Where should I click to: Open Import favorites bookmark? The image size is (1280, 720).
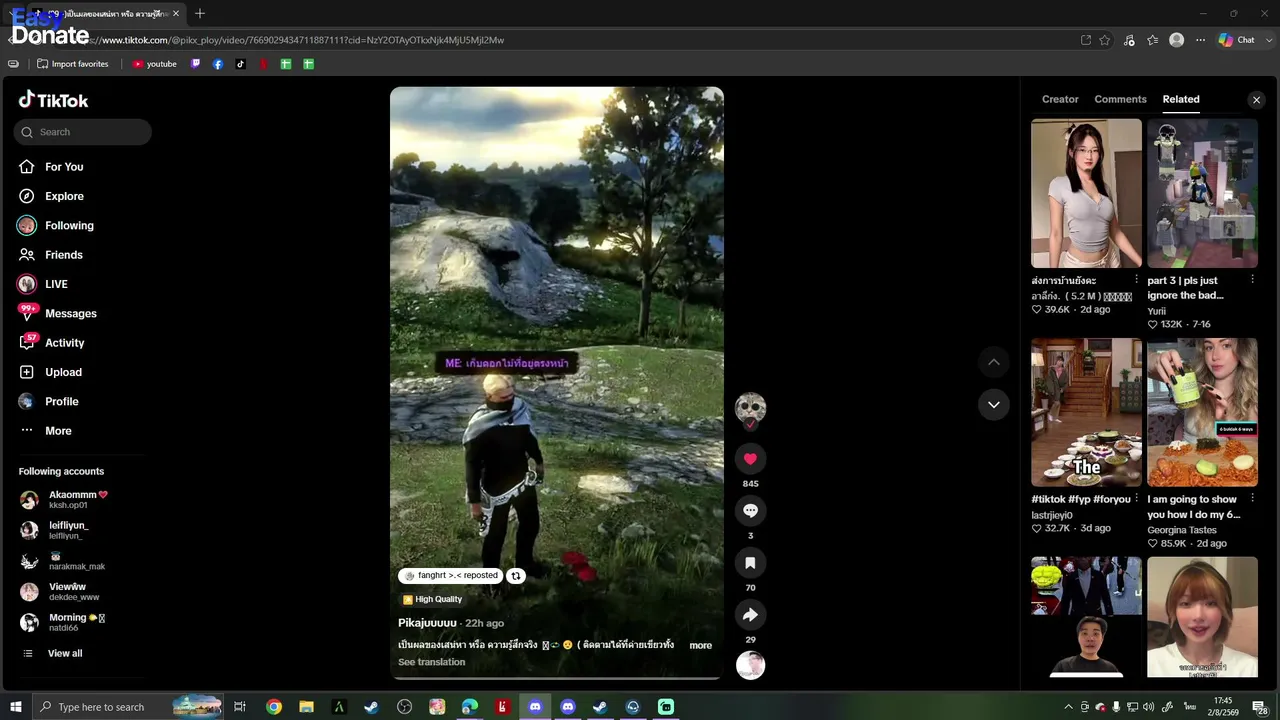(x=72, y=64)
